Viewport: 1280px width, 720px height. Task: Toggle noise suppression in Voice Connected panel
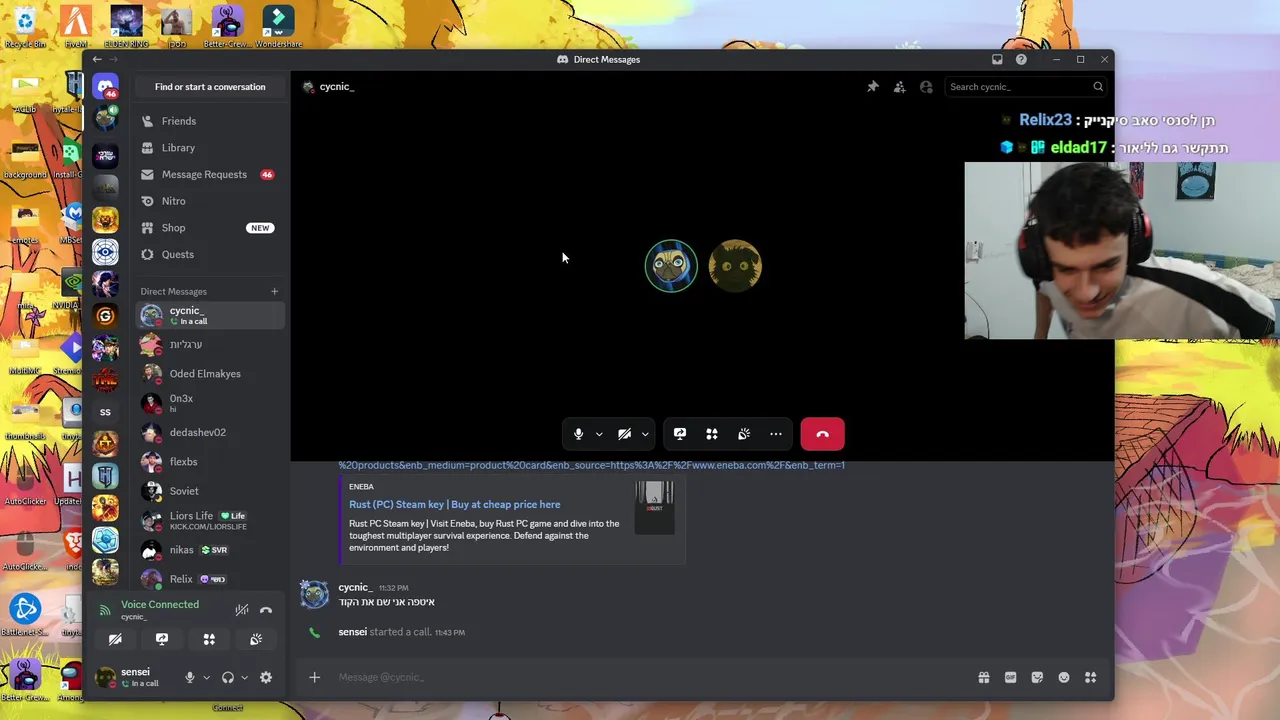click(242, 610)
